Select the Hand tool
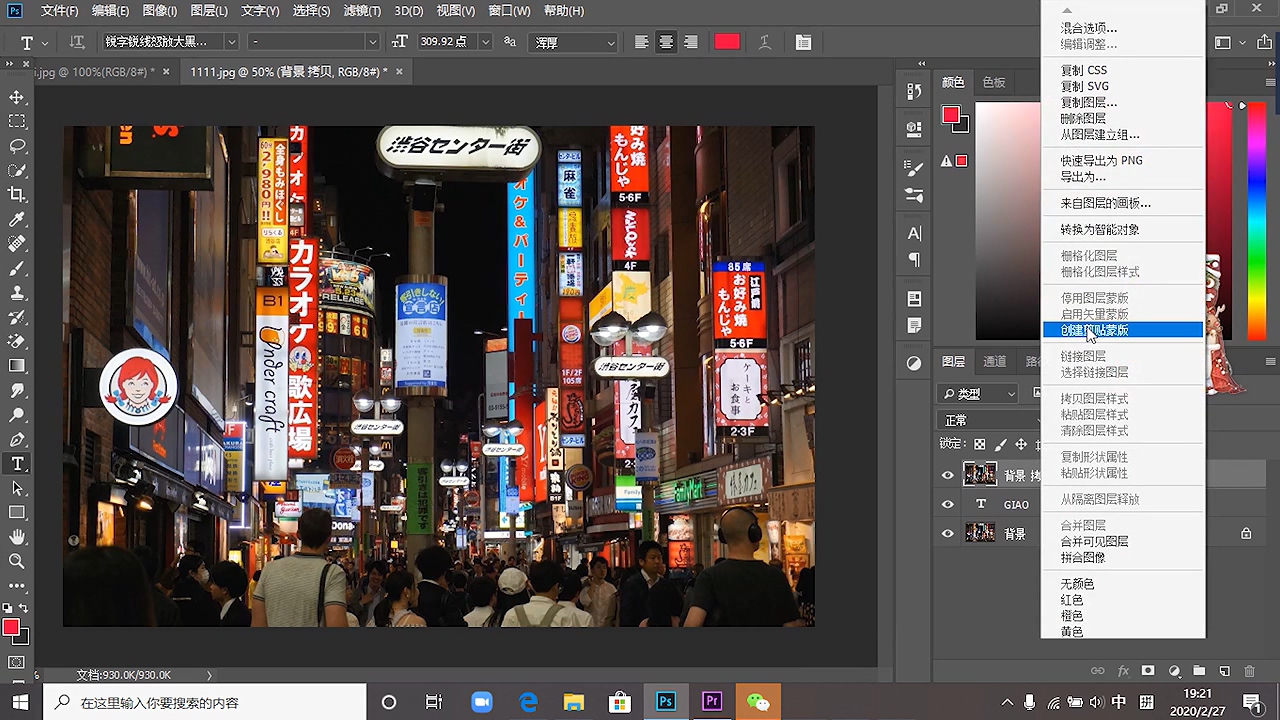This screenshot has width=1280, height=720. point(17,537)
